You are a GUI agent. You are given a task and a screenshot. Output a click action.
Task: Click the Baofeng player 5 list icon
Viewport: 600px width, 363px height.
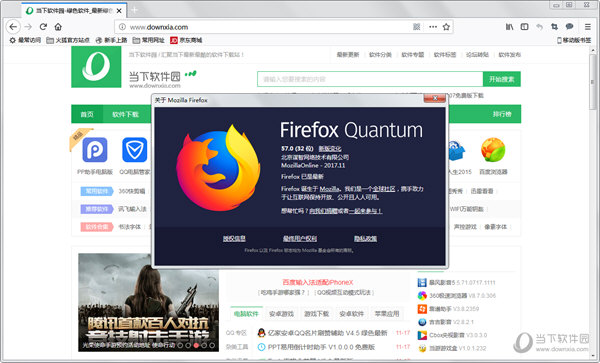[x=422, y=283]
